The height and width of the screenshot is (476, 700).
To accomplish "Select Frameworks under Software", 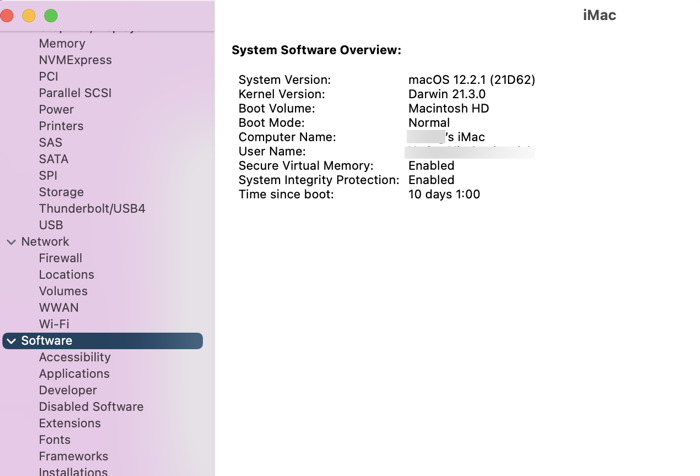I will (73, 456).
